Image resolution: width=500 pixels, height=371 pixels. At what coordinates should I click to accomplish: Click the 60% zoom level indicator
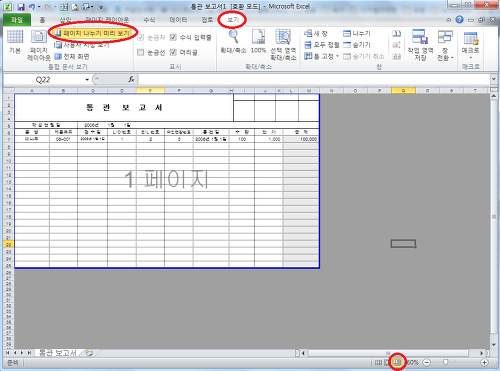point(413,362)
